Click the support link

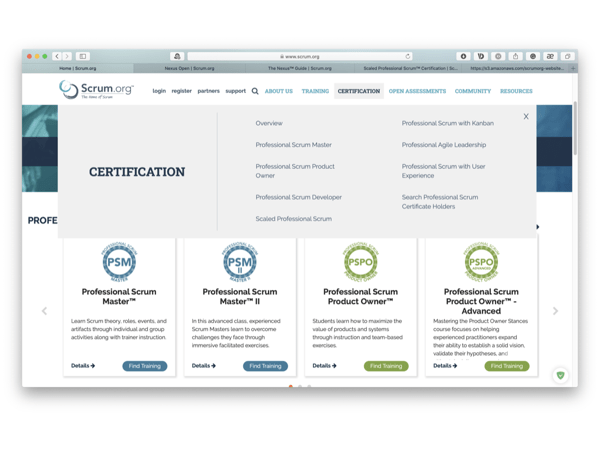point(236,91)
